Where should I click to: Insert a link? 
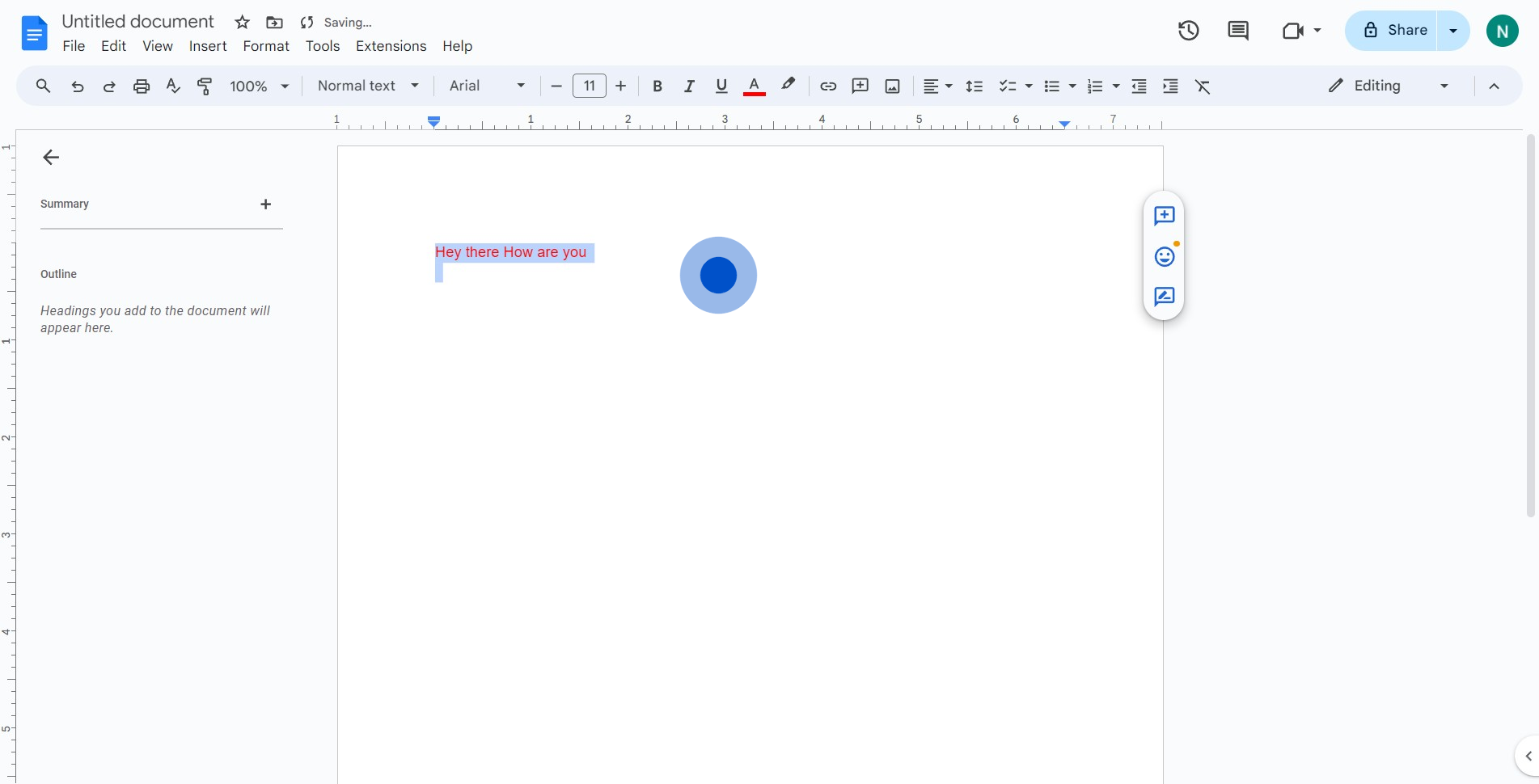[x=828, y=86]
